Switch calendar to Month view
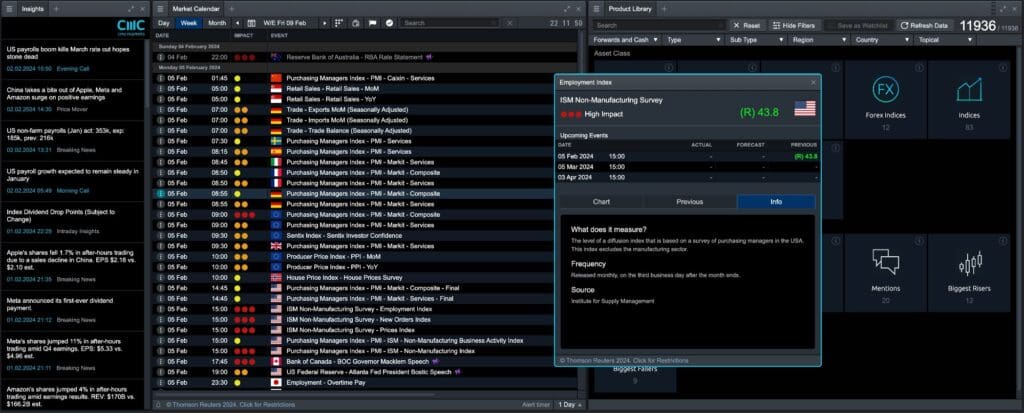 click(x=216, y=22)
